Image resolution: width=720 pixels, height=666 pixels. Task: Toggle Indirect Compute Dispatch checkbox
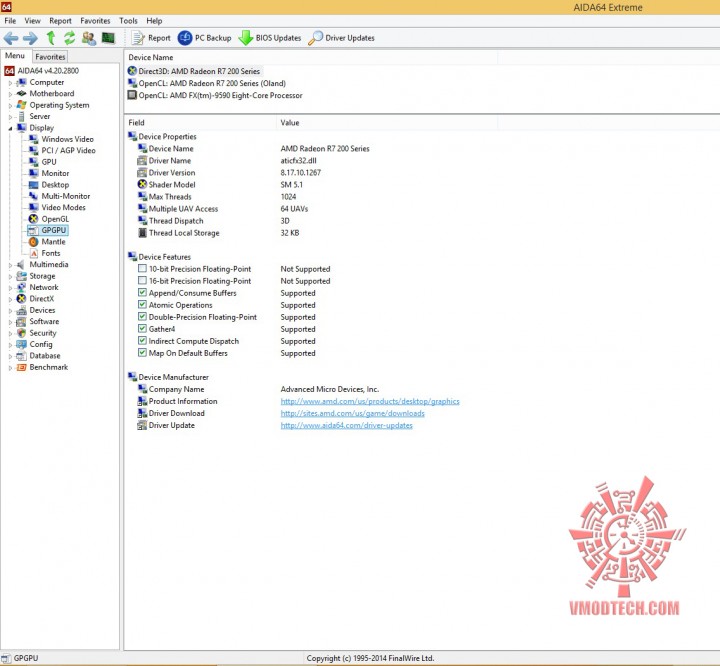click(142, 341)
